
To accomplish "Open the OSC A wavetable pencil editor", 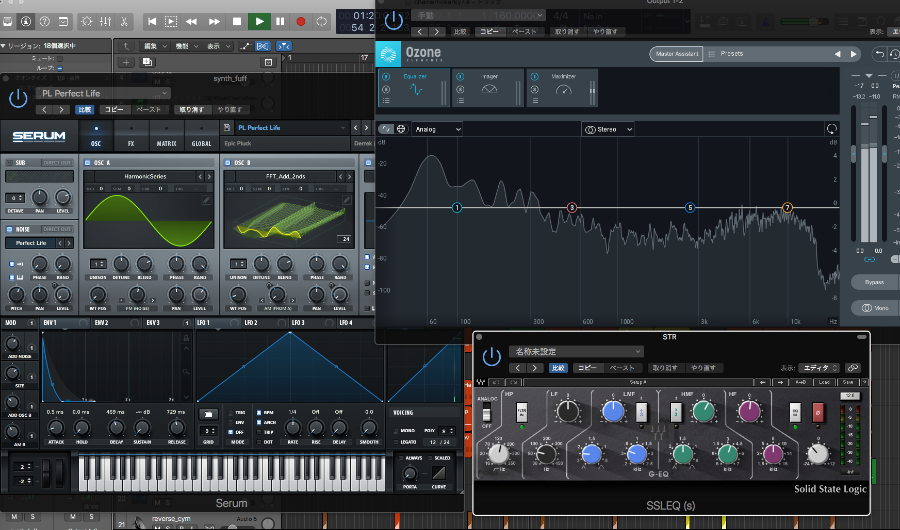I will (206, 200).
